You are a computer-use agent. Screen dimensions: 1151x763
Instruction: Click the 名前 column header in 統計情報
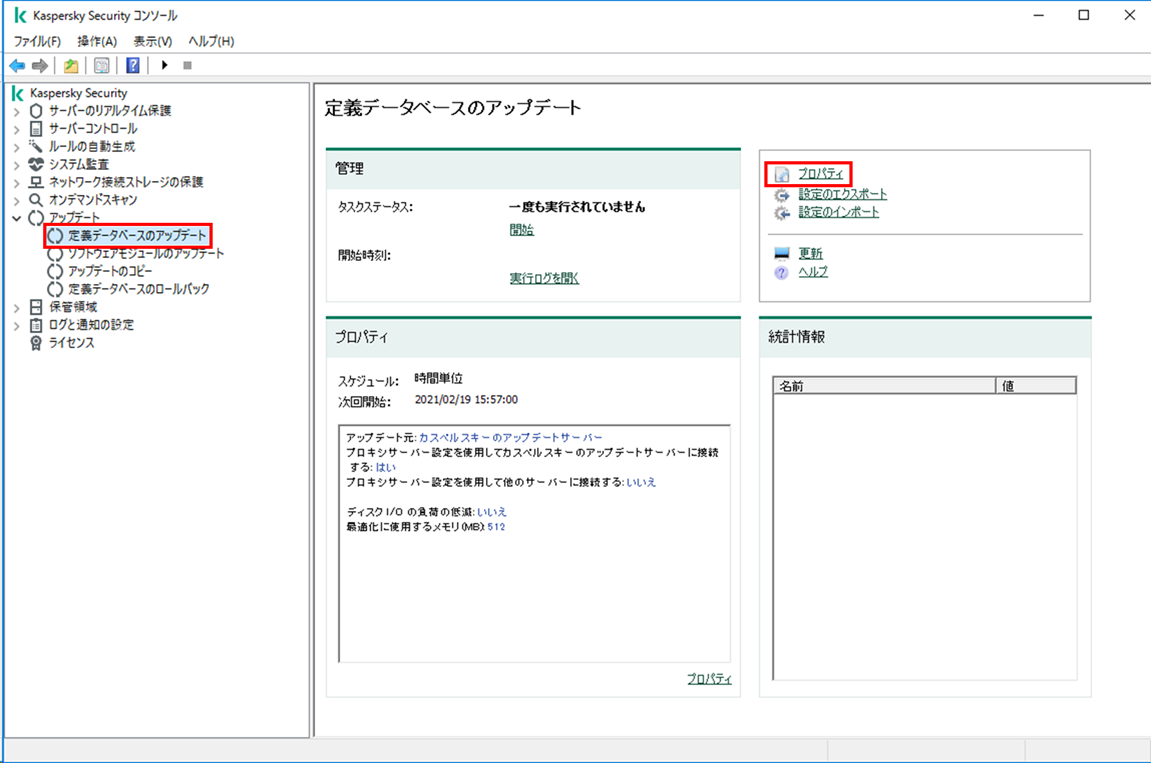pyautogui.click(x=885, y=386)
